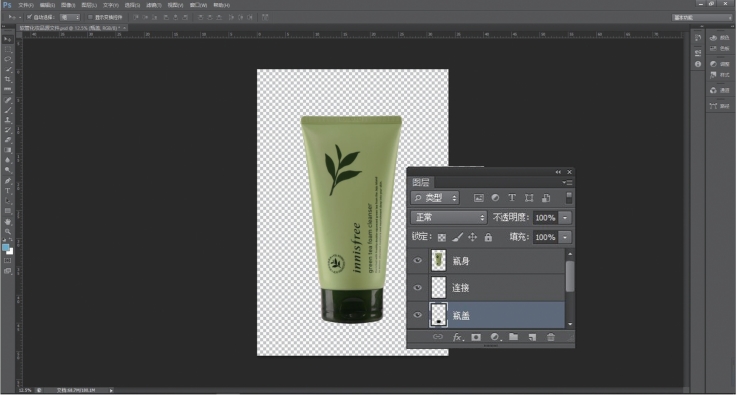737x395 pixels.
Task: Select the History Brush tool
Action: coord(8,130)
